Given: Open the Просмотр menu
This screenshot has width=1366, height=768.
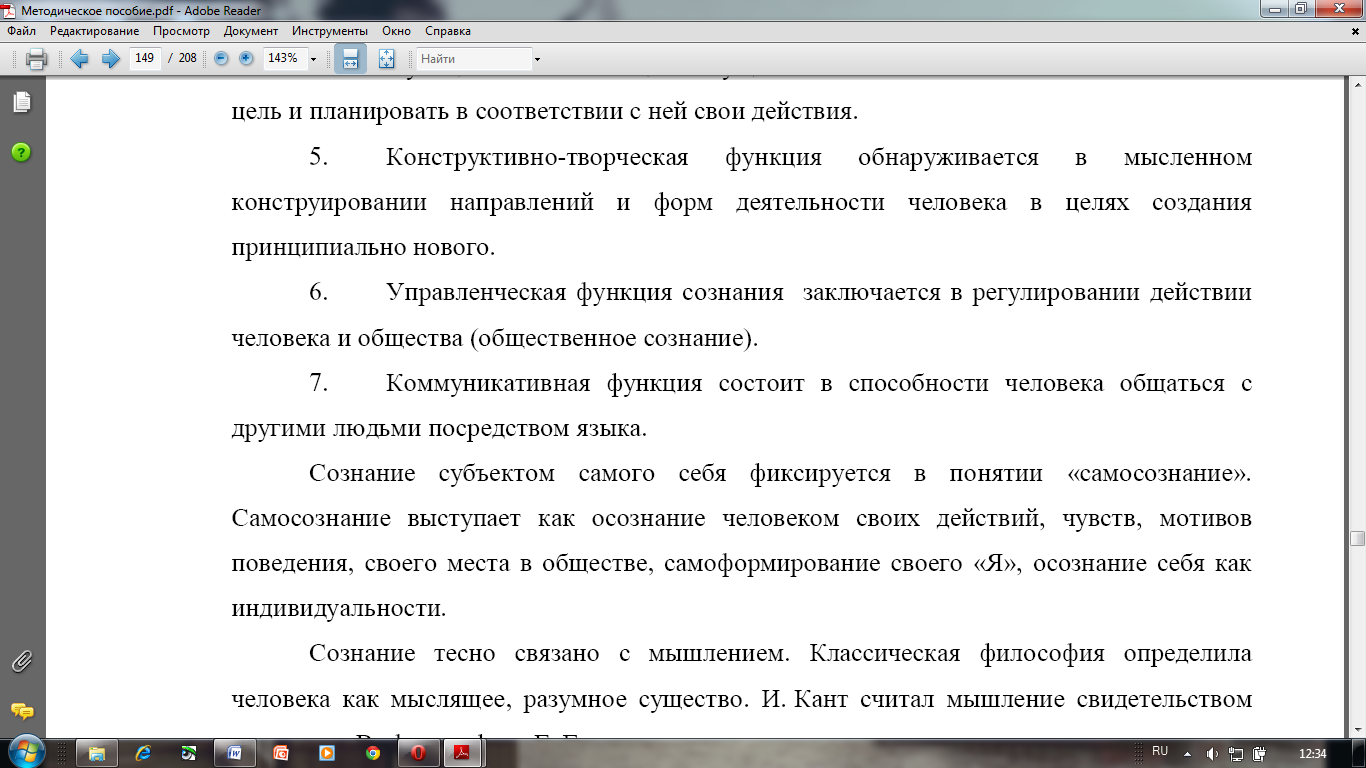Looking at the screenshot, I should [181, 31].
